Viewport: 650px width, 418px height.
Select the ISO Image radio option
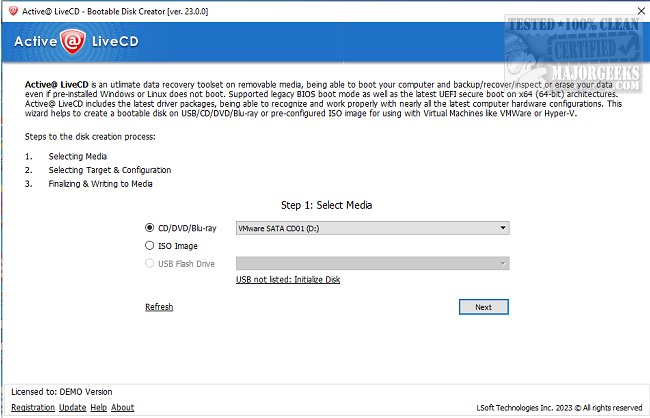tap(151, 245)
